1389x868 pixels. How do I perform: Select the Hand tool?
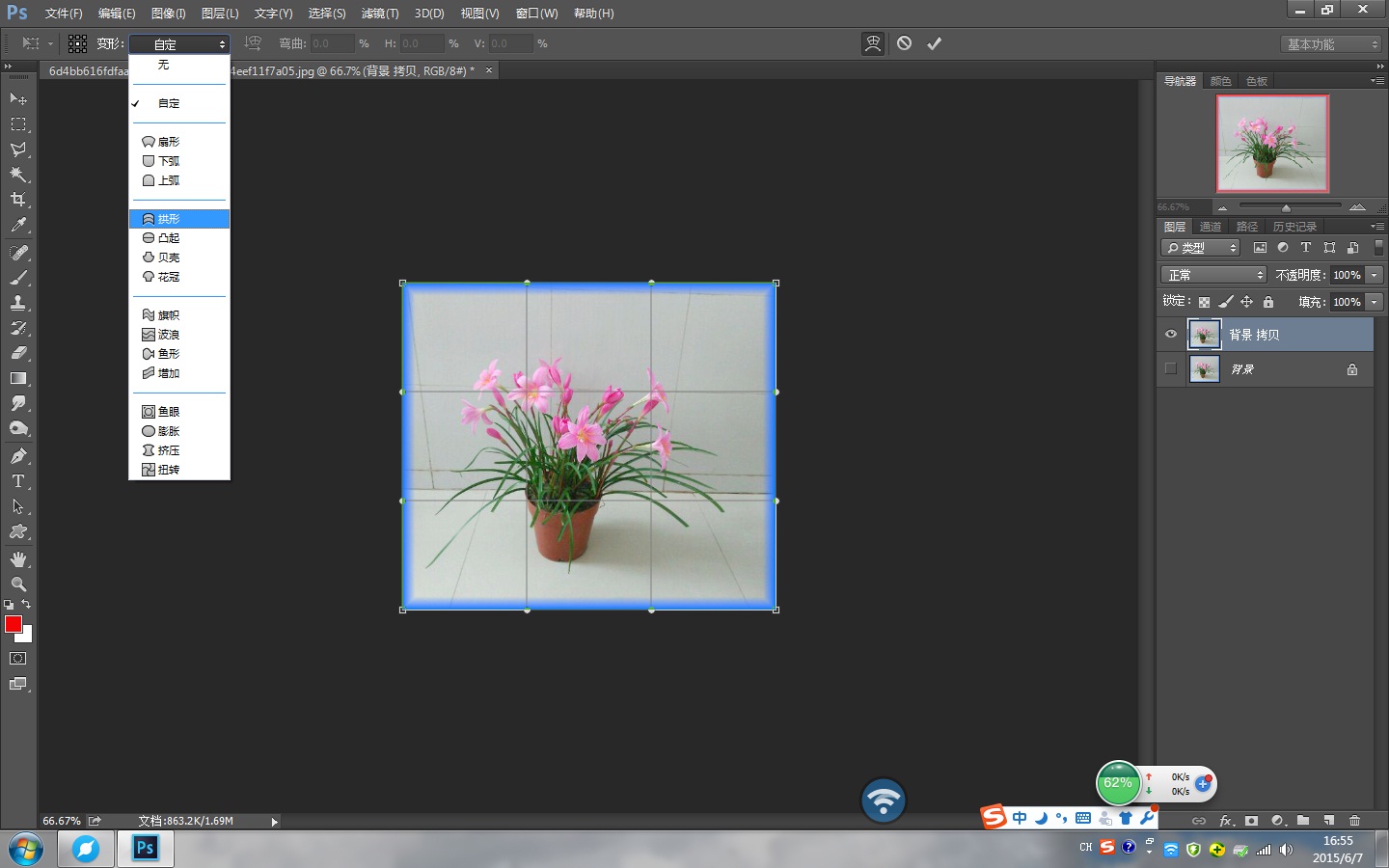18,559
